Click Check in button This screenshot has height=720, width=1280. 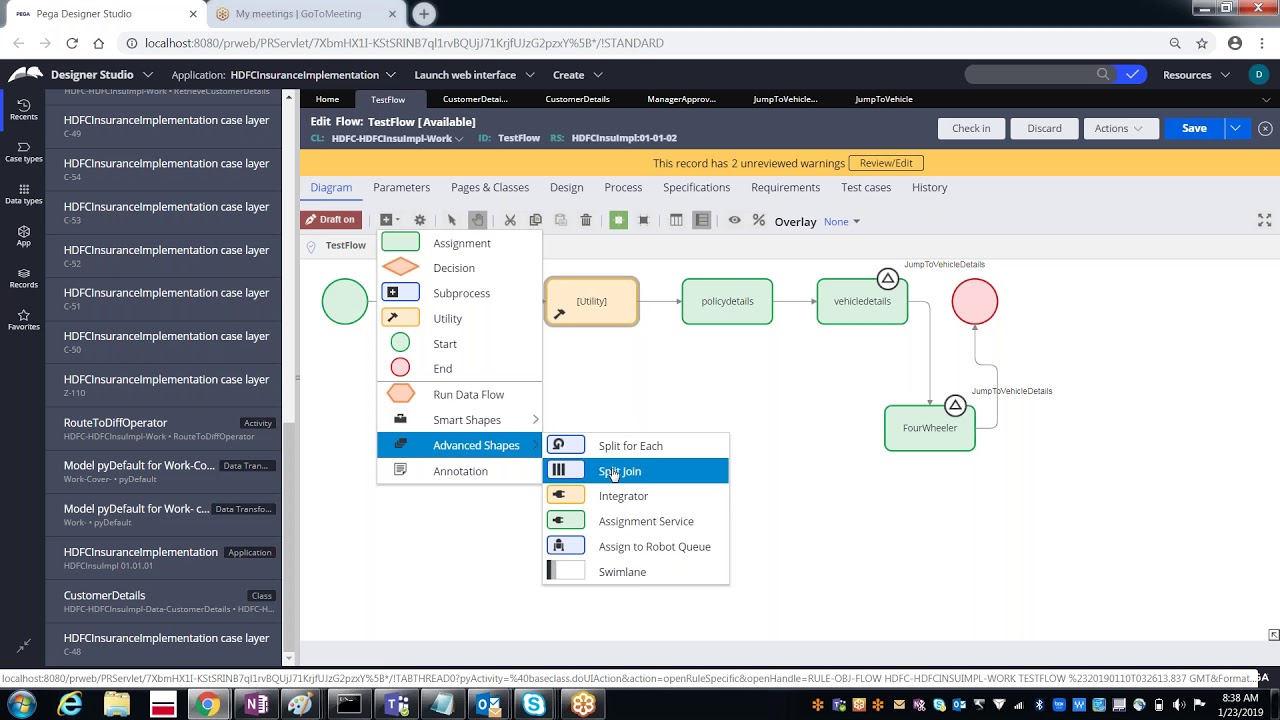971,128
